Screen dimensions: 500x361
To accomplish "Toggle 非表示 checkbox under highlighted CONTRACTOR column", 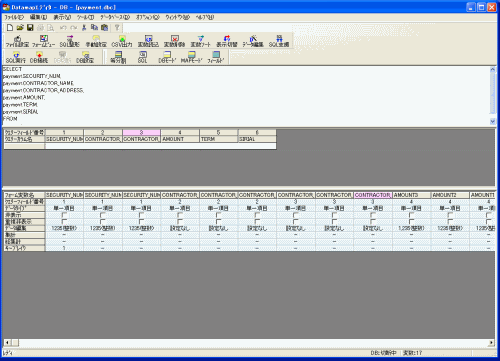I will pos(373,215).
